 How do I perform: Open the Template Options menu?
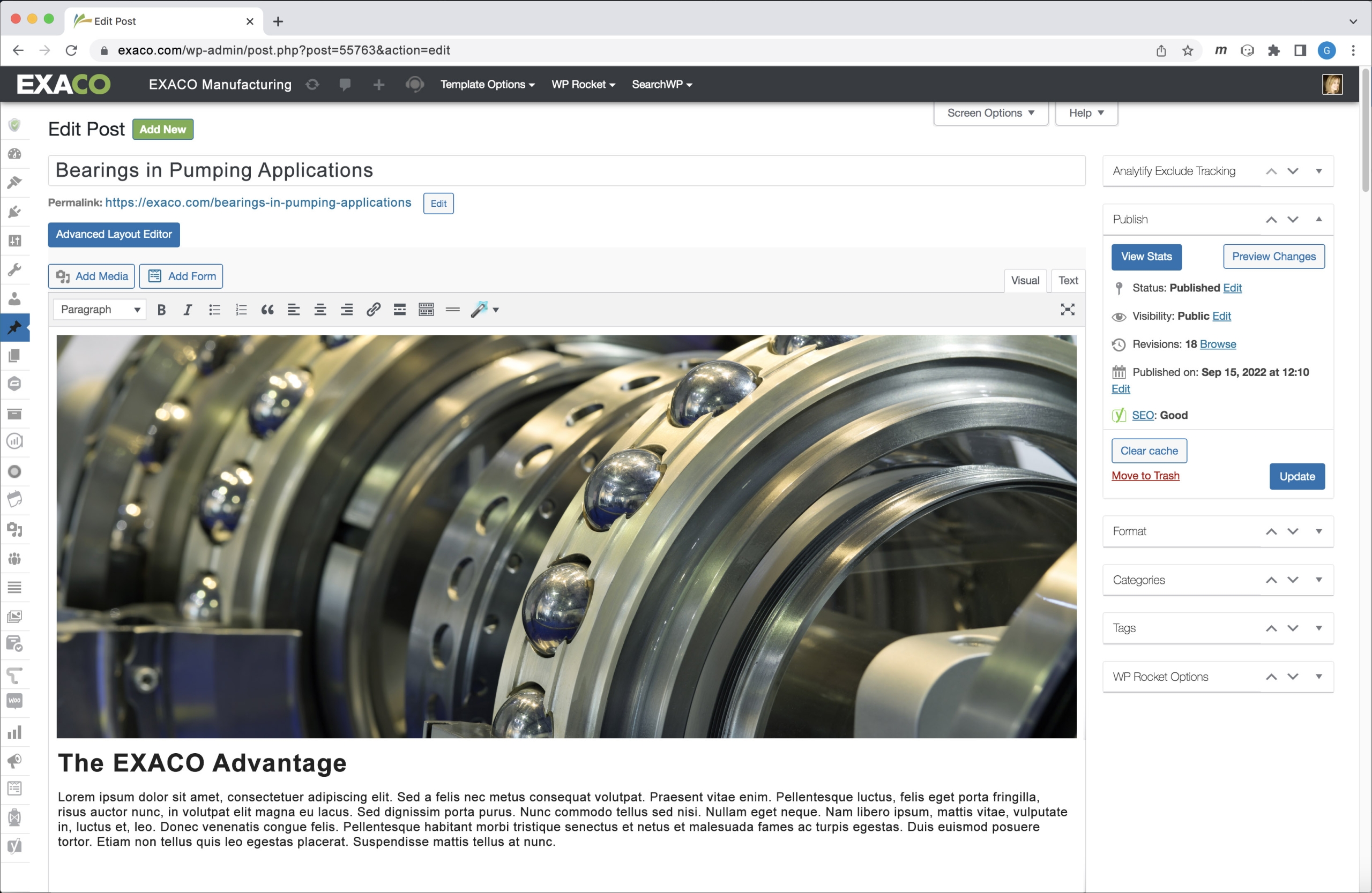(x=487, y=84)
